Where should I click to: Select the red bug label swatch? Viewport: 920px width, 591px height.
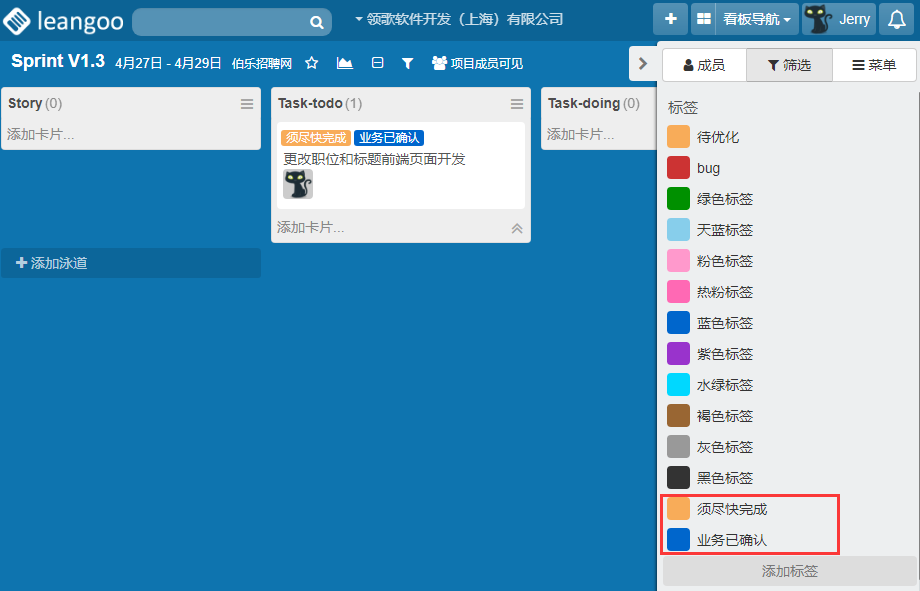679,168
